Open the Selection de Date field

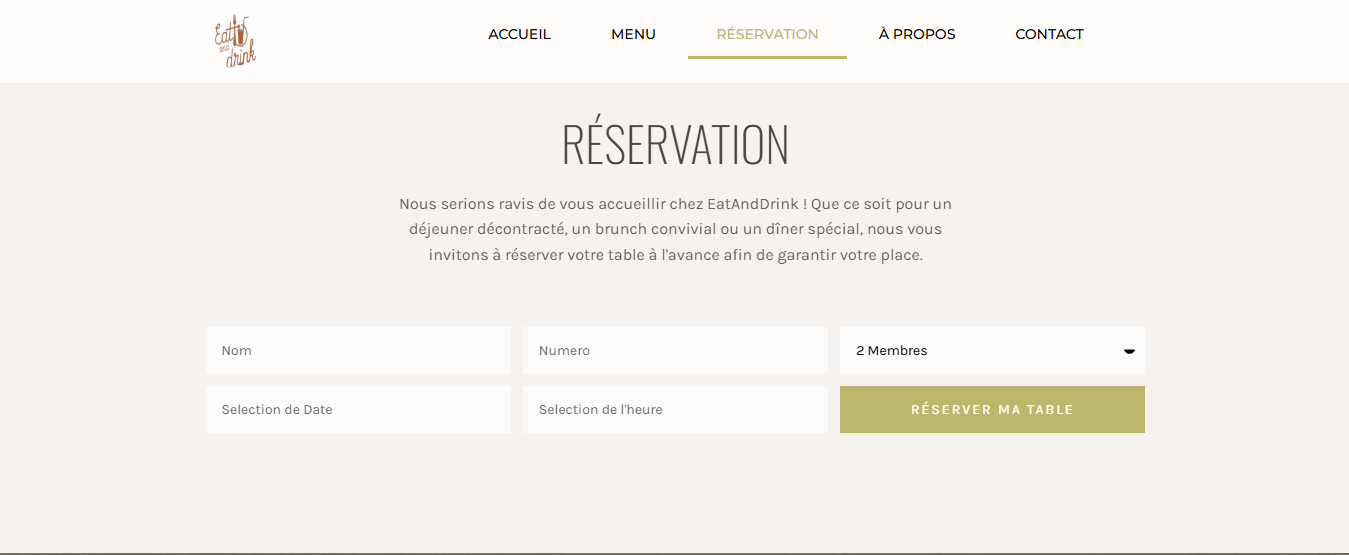click(x=358, y=410)
